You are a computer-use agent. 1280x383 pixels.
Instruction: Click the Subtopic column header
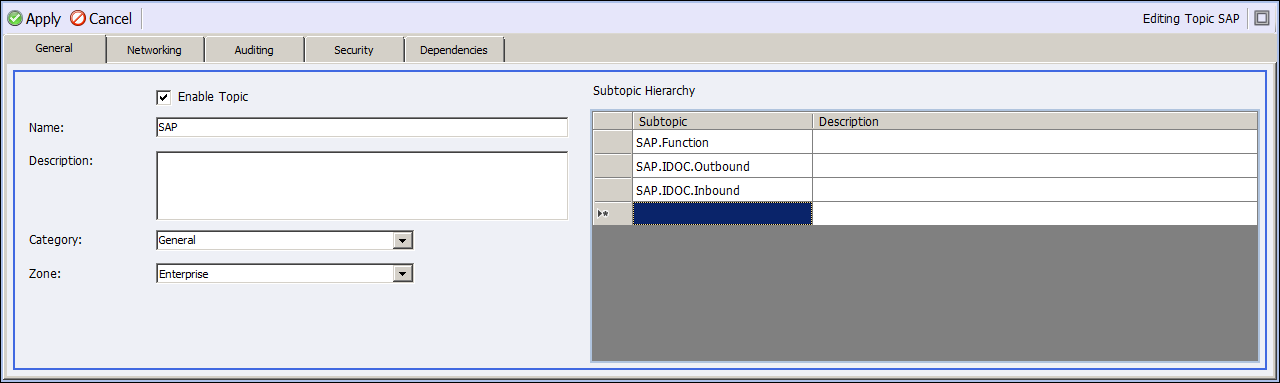pos(722,121)
